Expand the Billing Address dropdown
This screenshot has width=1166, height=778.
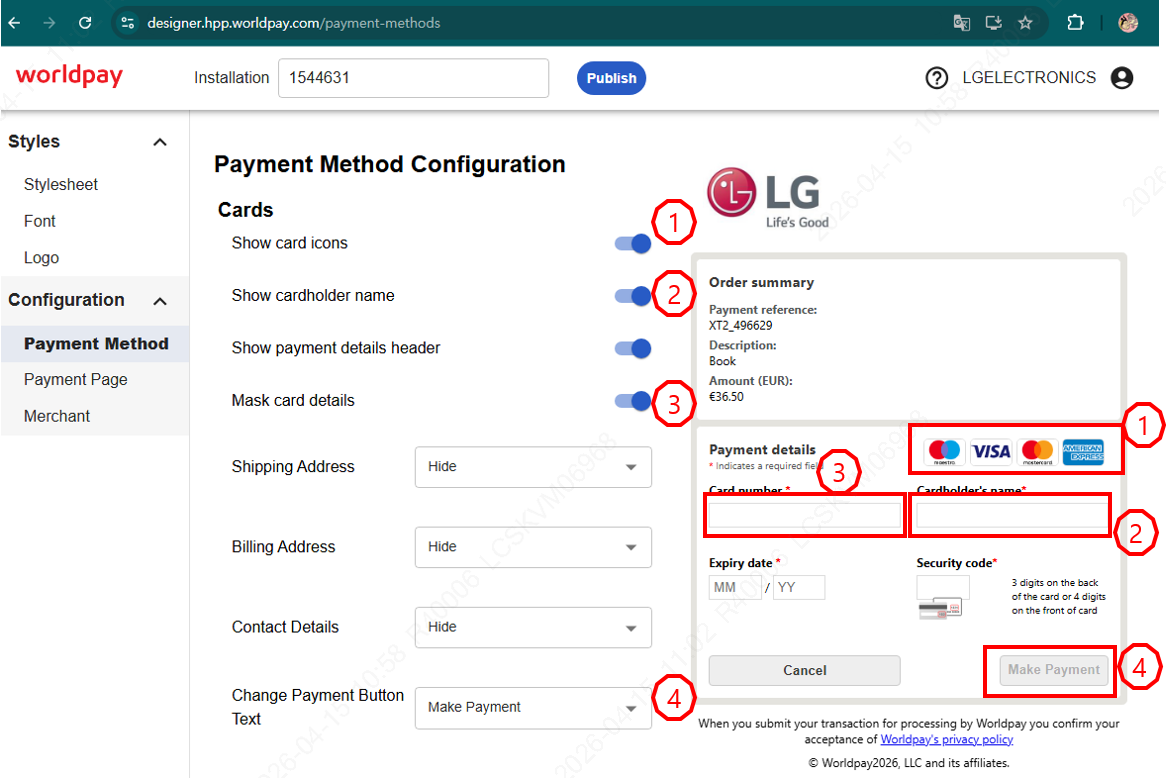coord(533,547)
